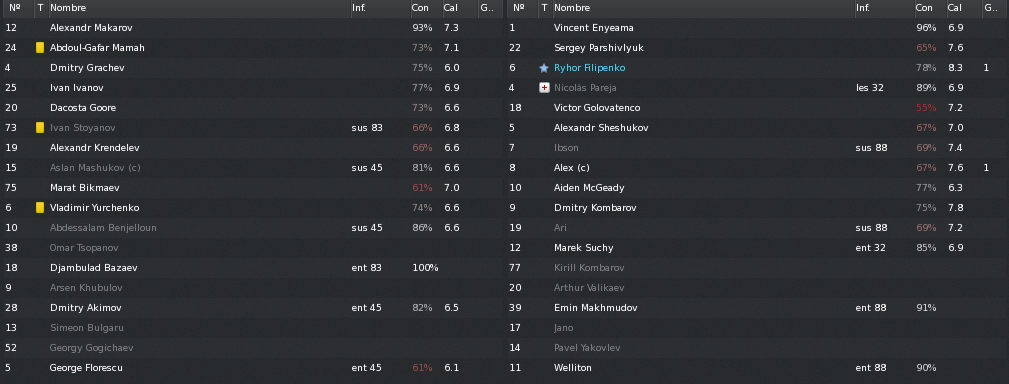Click yellow card icon beside Abdoul-Gafar Mamah

(x=40, y=48)
